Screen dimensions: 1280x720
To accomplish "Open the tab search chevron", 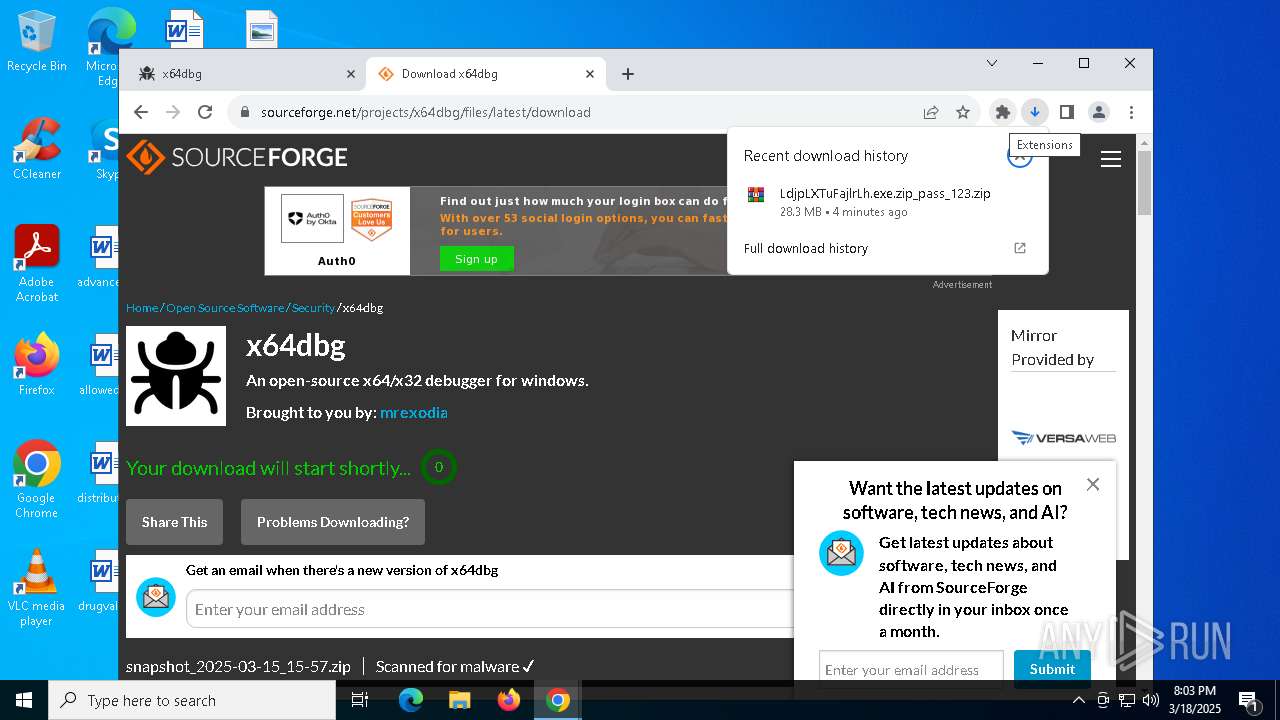I will point(992,63).
